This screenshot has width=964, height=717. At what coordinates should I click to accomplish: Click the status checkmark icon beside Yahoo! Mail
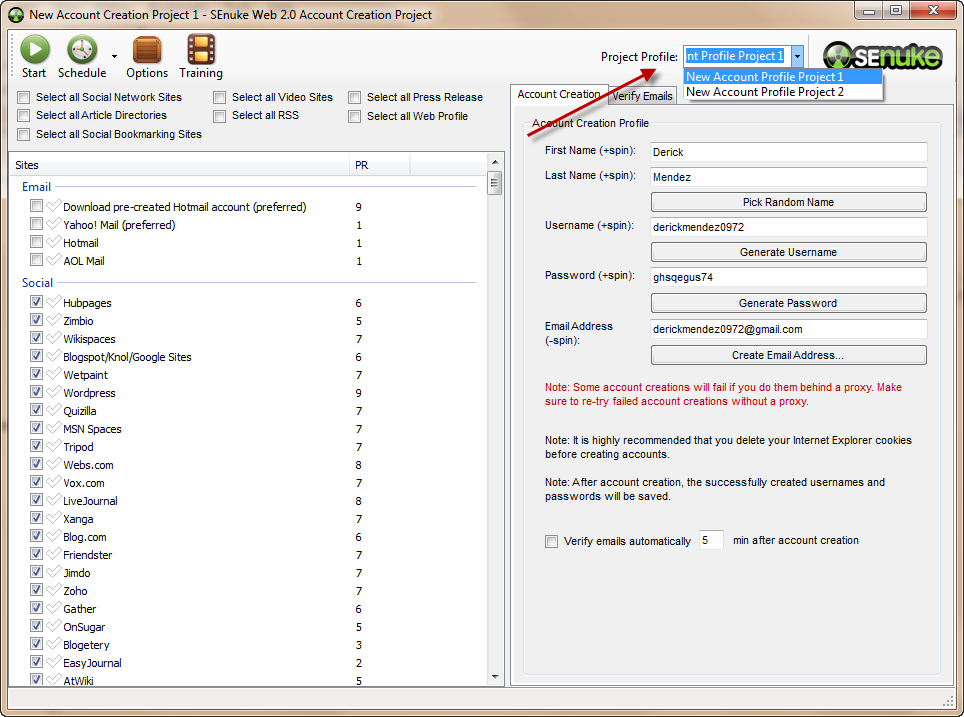pos(54,223)
